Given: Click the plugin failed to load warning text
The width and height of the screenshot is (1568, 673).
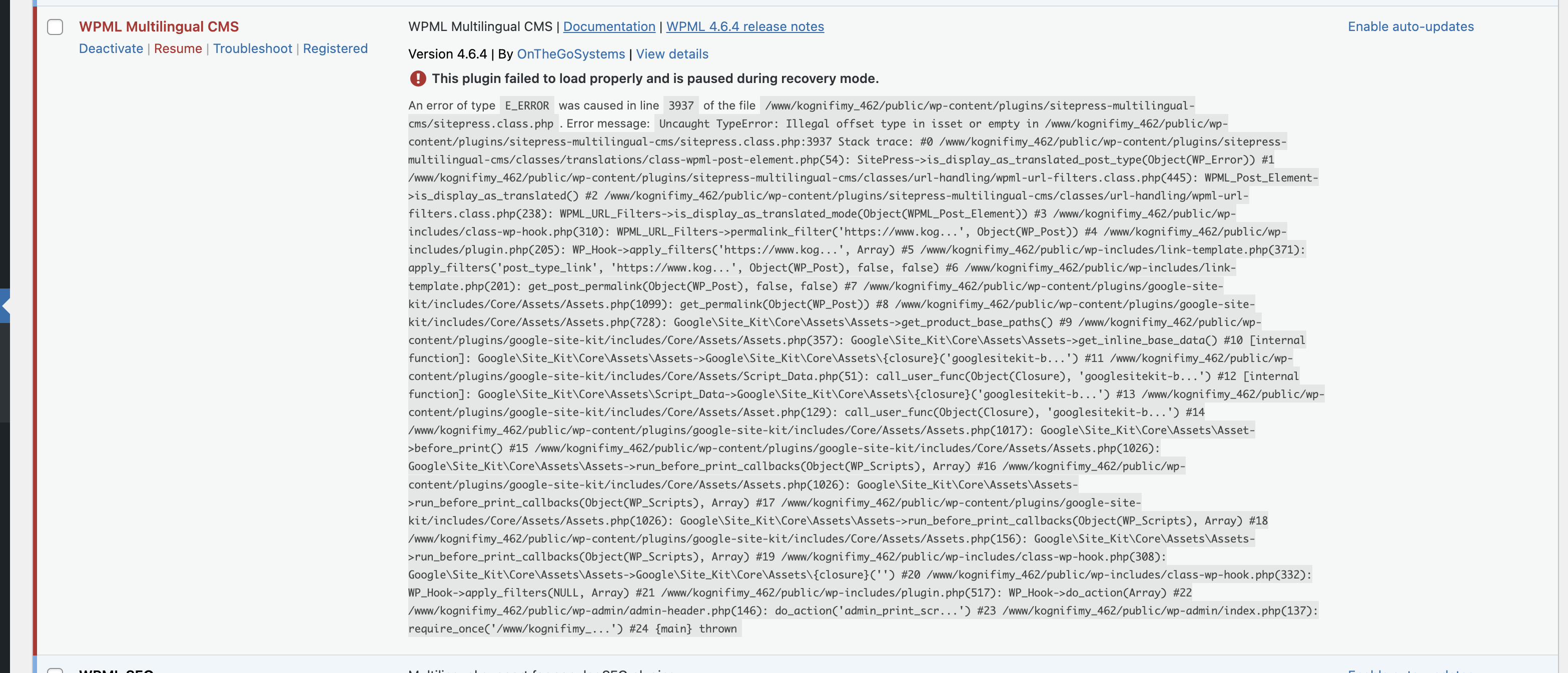Looking at the screenshot, I should pos(655,78).
